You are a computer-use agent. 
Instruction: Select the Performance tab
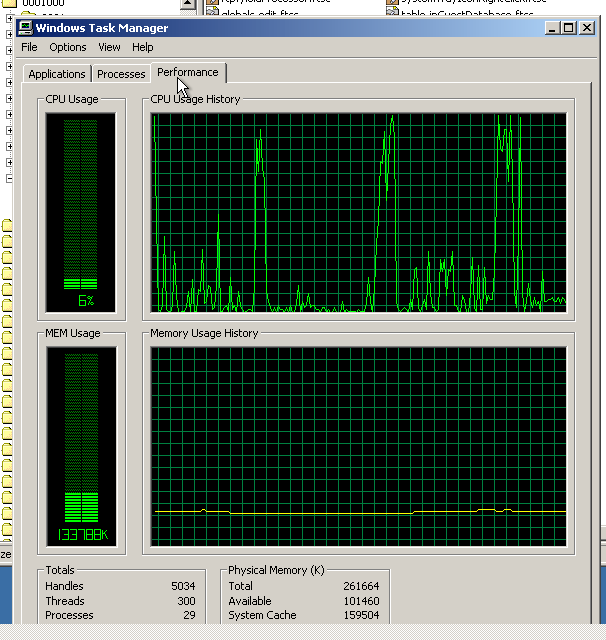click(x=187, y=72)
